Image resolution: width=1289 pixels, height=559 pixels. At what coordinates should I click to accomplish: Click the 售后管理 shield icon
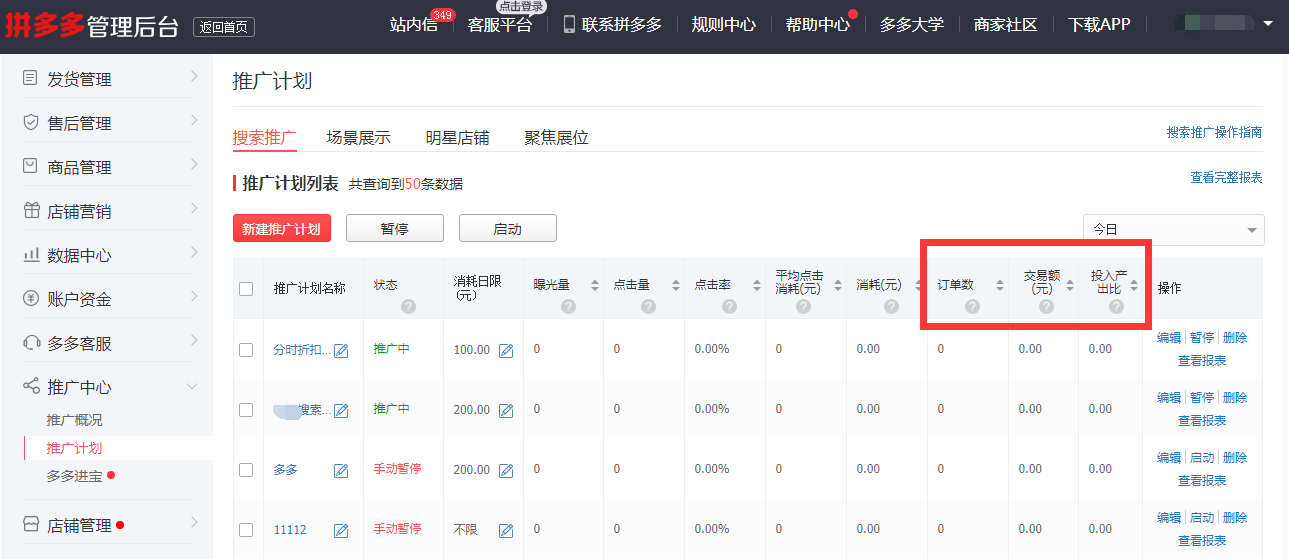[30, 122]
